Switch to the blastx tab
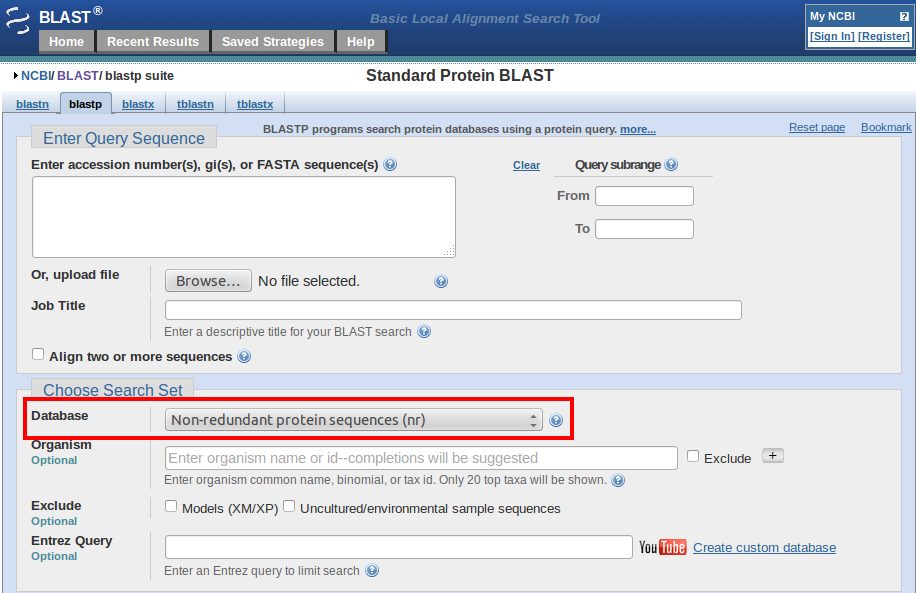 click(x=138, y=104)
